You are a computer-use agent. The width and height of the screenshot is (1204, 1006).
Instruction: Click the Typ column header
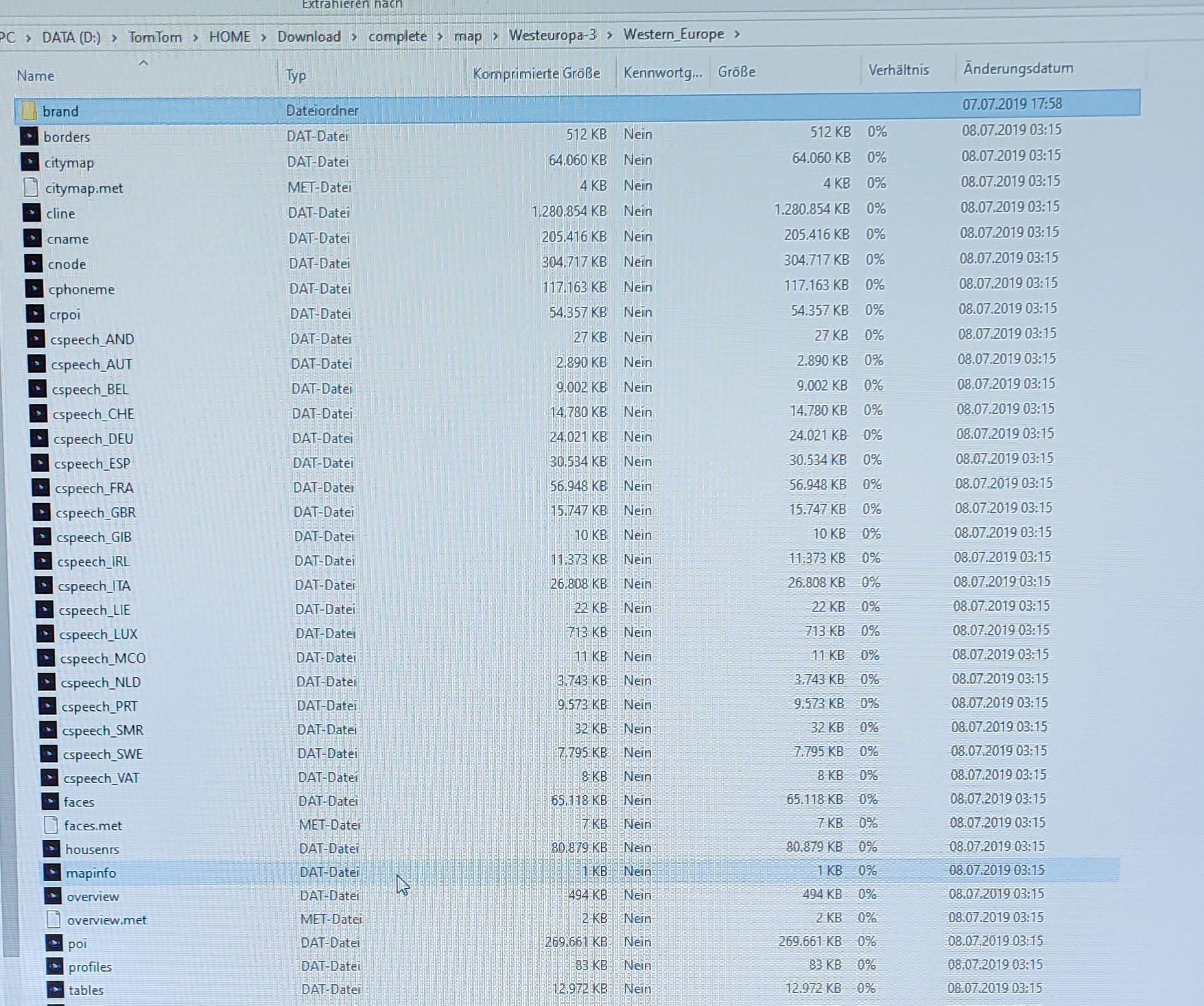point(296,75)
